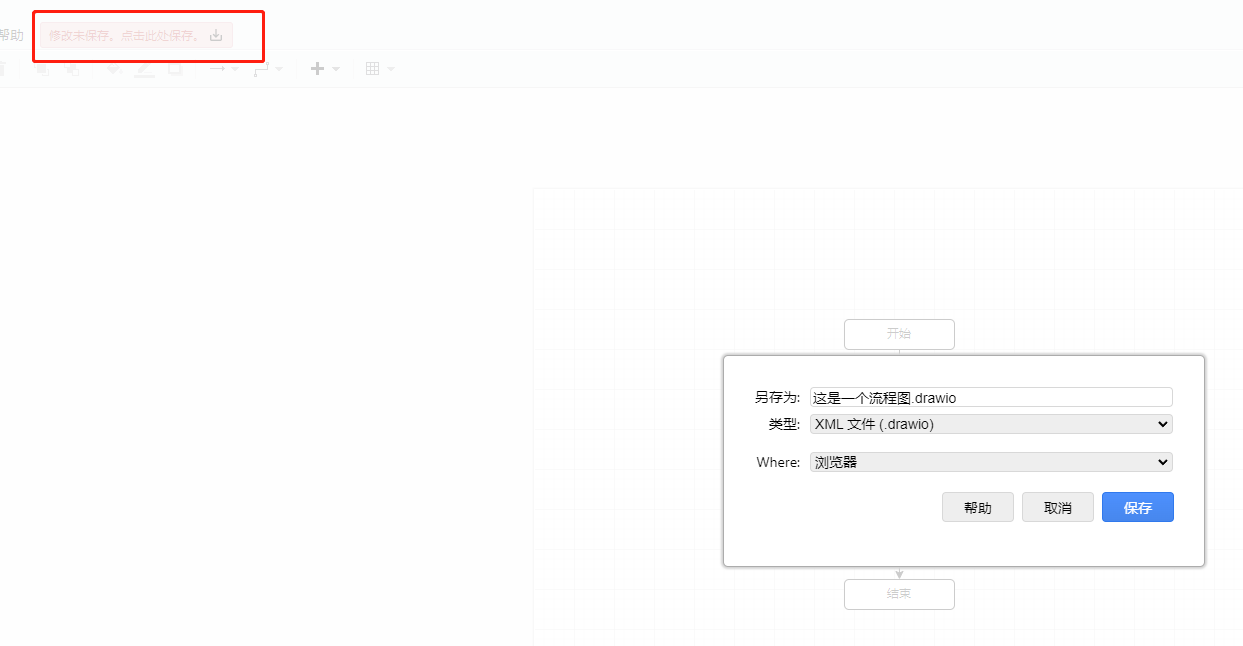
Task: Click the 另存为 filename input field
Action: (x=990, y=397)
